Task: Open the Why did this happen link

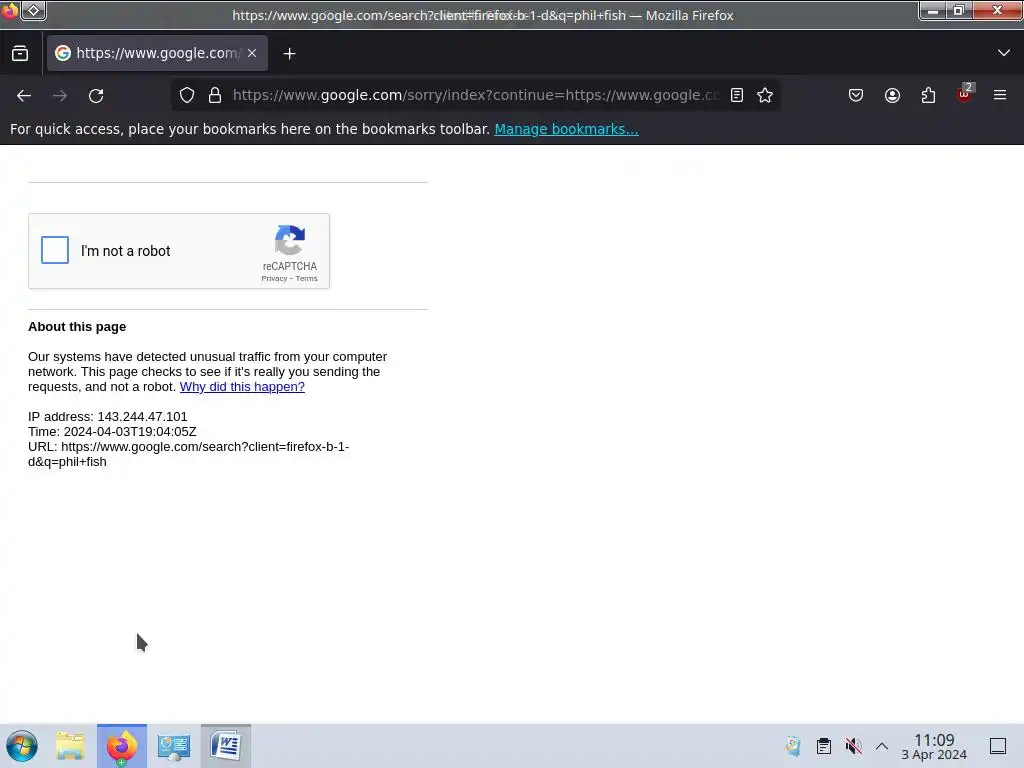Action: click(242, 387)
